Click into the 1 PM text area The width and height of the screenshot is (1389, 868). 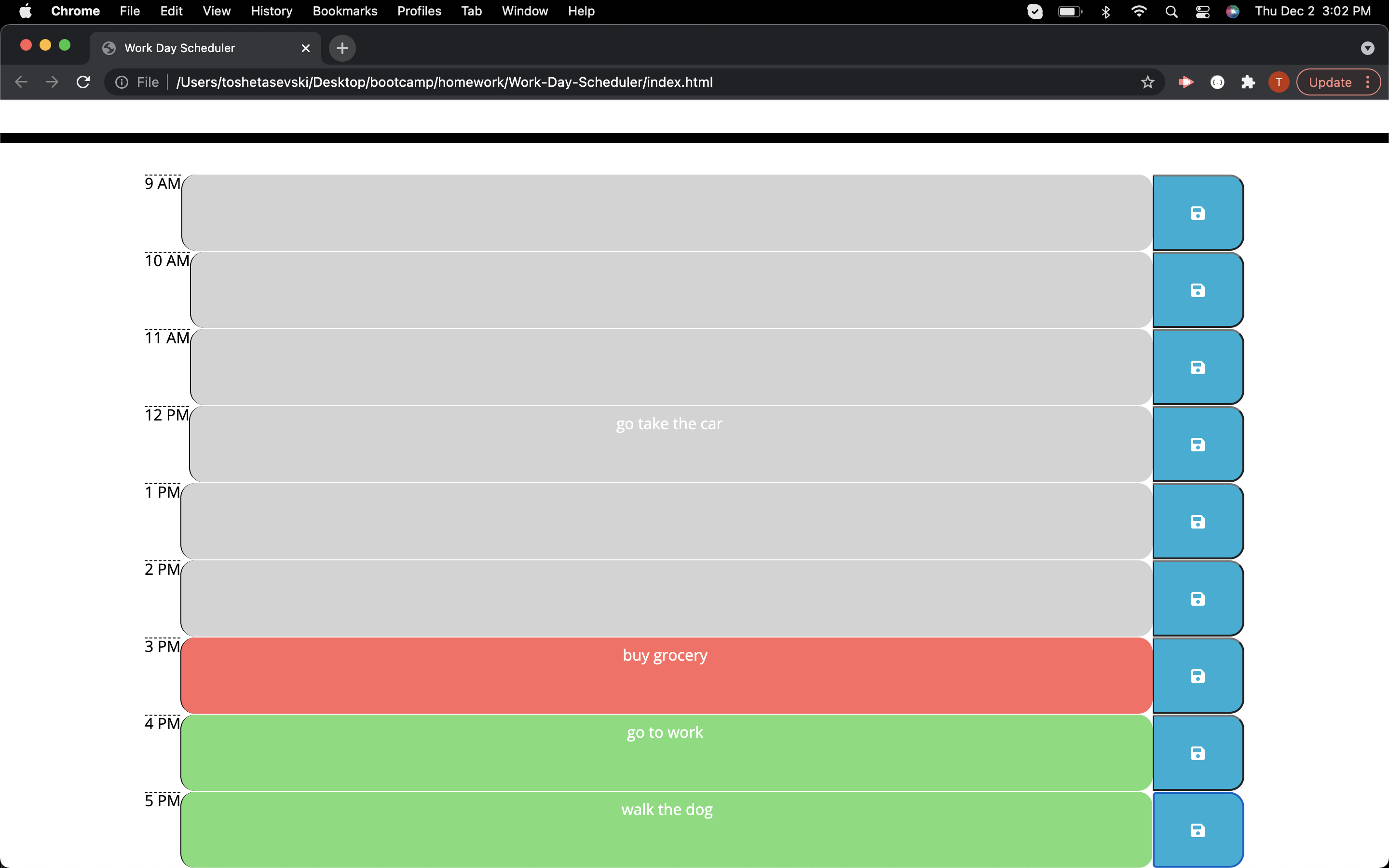click(667, 521)
